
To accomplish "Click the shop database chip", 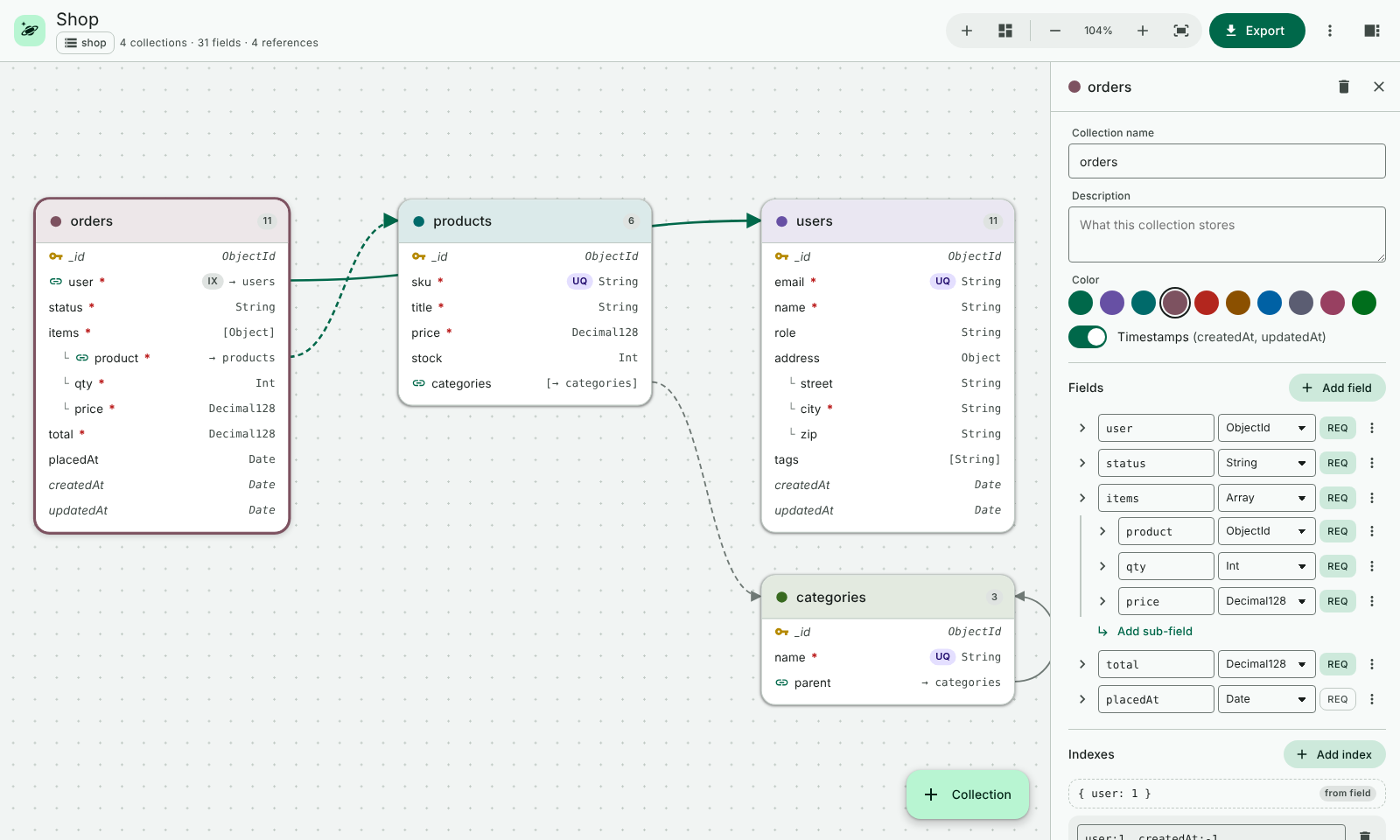I will pyautogui.click(x=85, y=43).
